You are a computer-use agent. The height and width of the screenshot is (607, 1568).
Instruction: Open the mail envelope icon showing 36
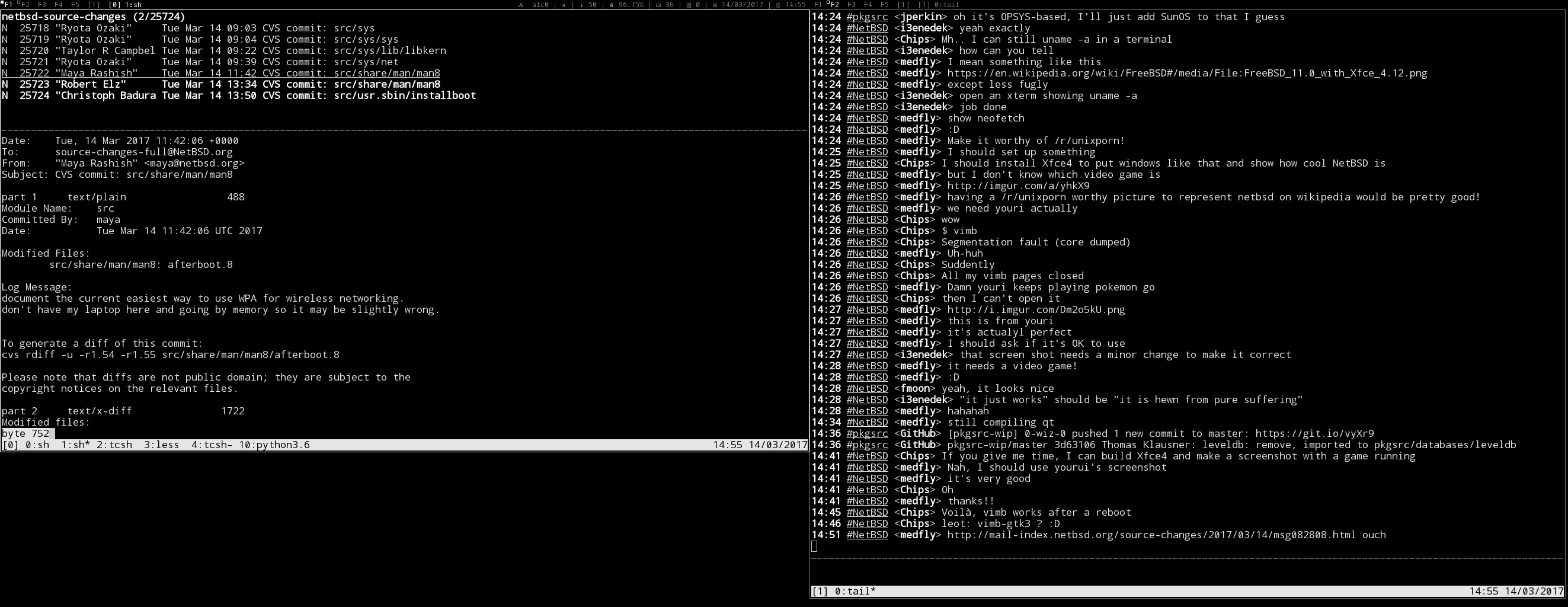(x=658, y=5)
